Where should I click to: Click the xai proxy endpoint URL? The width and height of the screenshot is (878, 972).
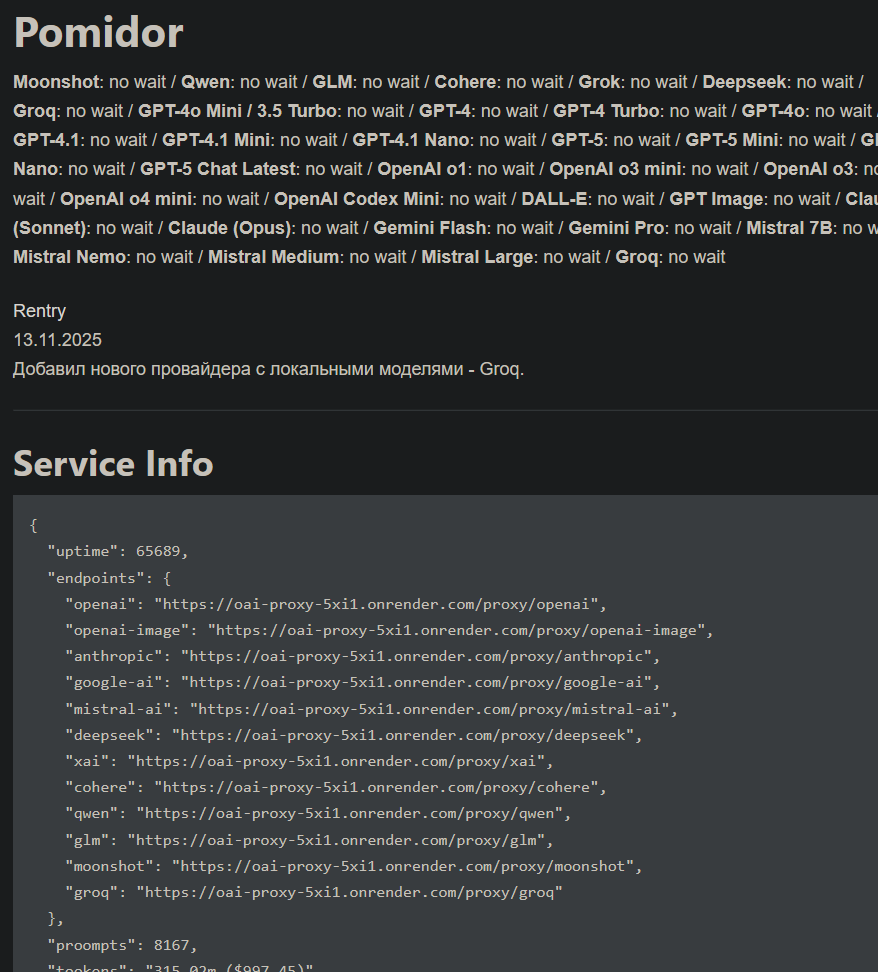[336, 761]
